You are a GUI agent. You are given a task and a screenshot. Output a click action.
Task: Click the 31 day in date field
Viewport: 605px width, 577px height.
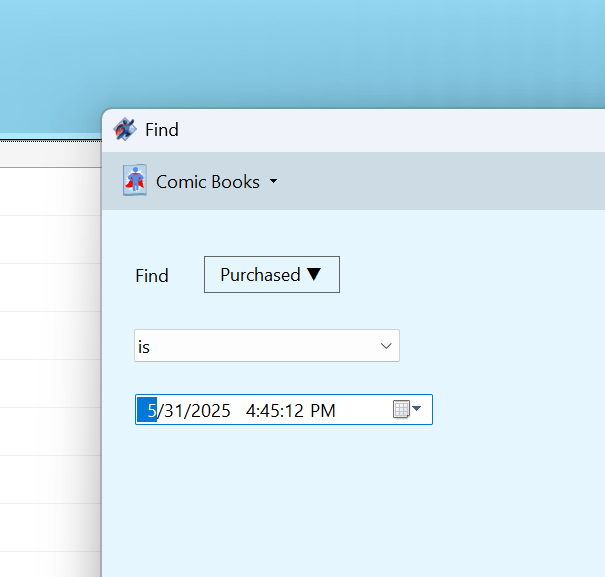coord(174,411)
